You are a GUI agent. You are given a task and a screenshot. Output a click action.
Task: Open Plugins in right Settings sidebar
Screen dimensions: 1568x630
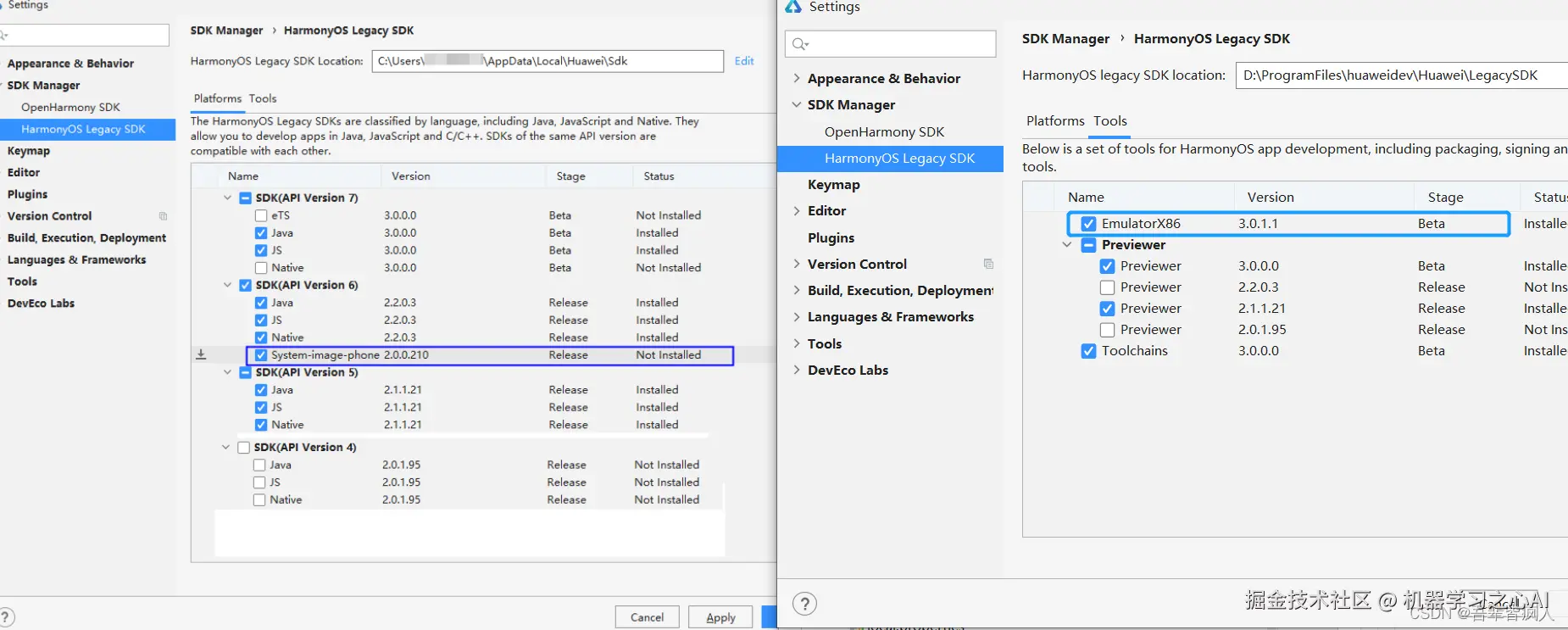click(x=831, y=237)
